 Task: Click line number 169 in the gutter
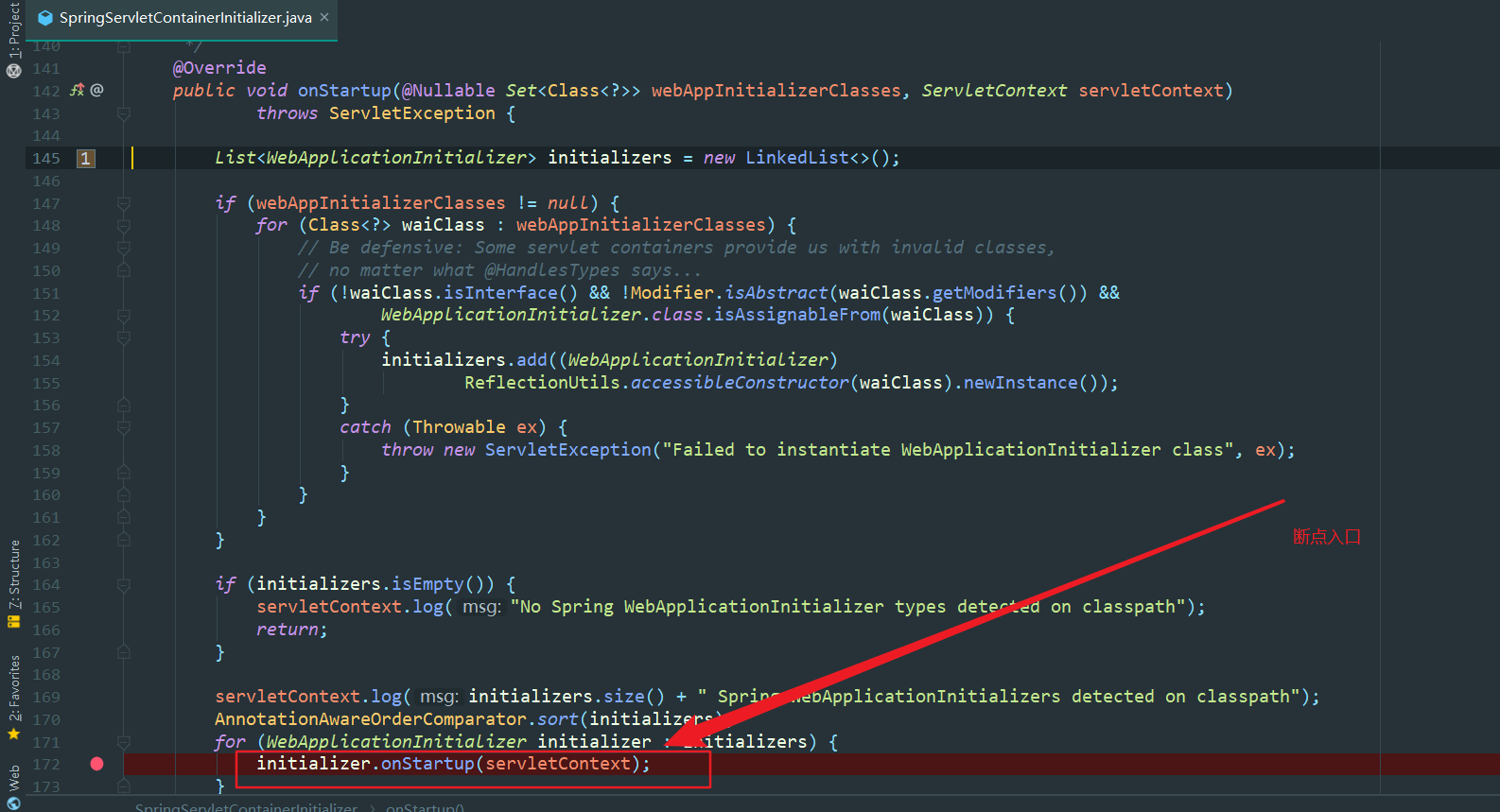point(45,697)
